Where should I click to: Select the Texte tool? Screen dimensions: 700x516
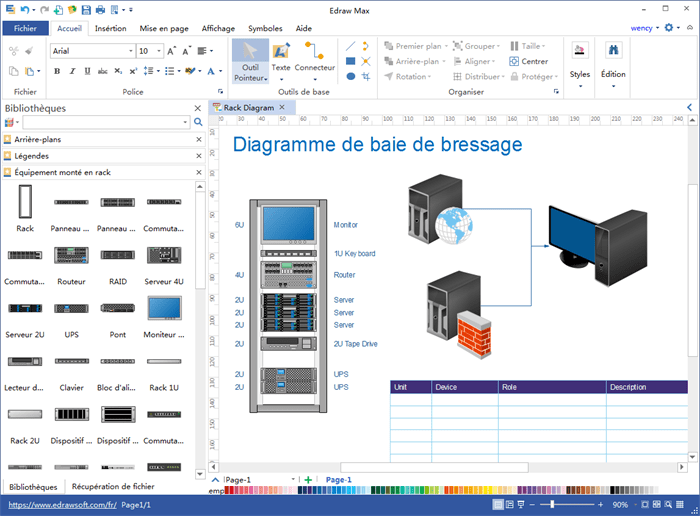pyautogui.click(x=281, y=61)
